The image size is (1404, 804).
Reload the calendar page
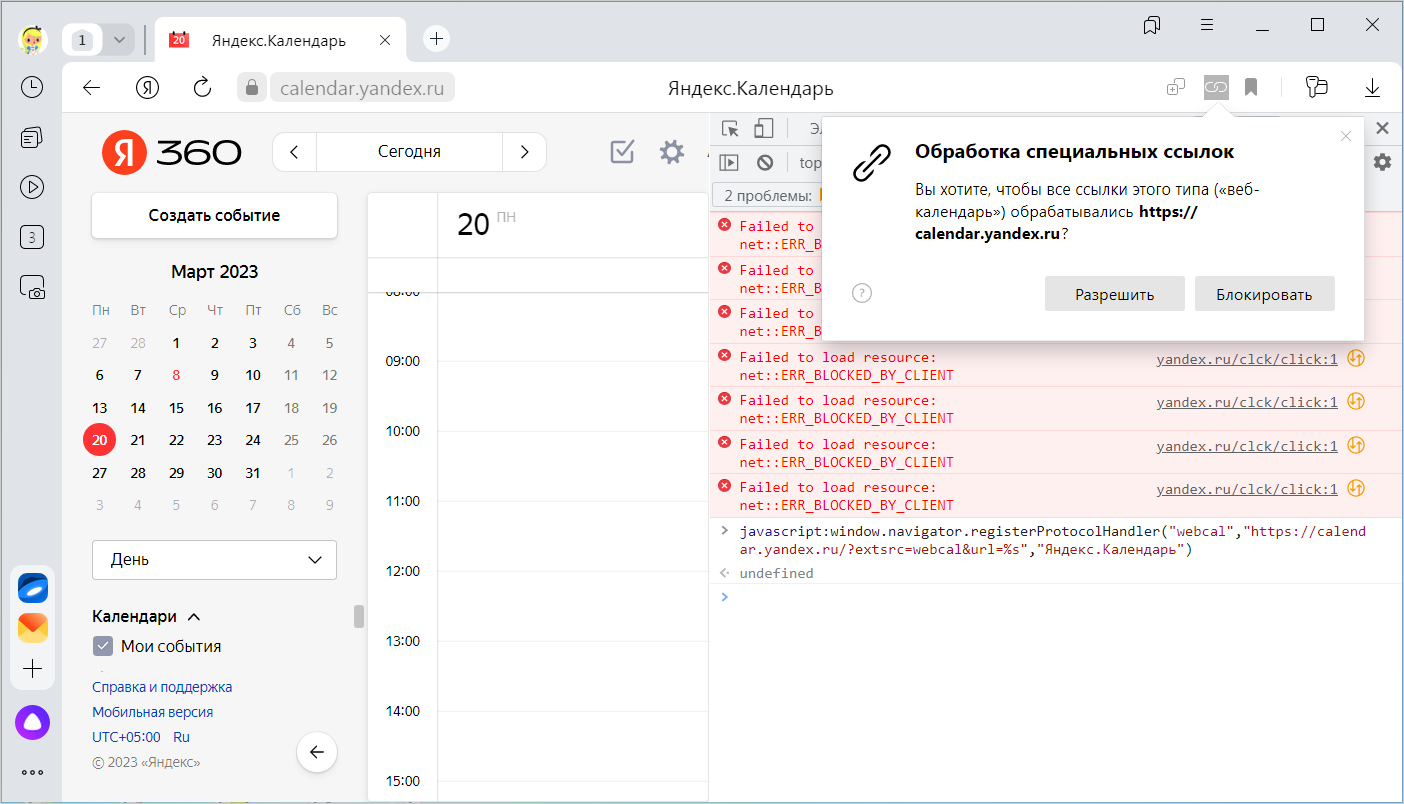point(203,88)
